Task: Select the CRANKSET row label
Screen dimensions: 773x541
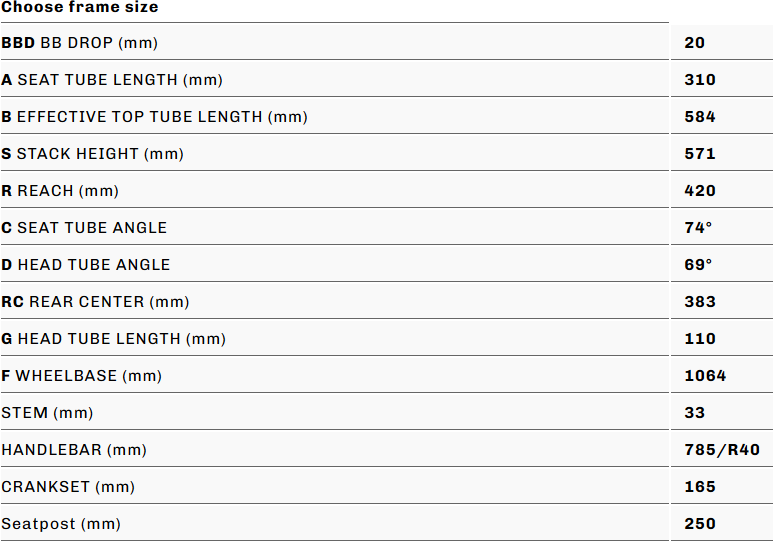Action: pyautogui.click(x=70, y=487)
